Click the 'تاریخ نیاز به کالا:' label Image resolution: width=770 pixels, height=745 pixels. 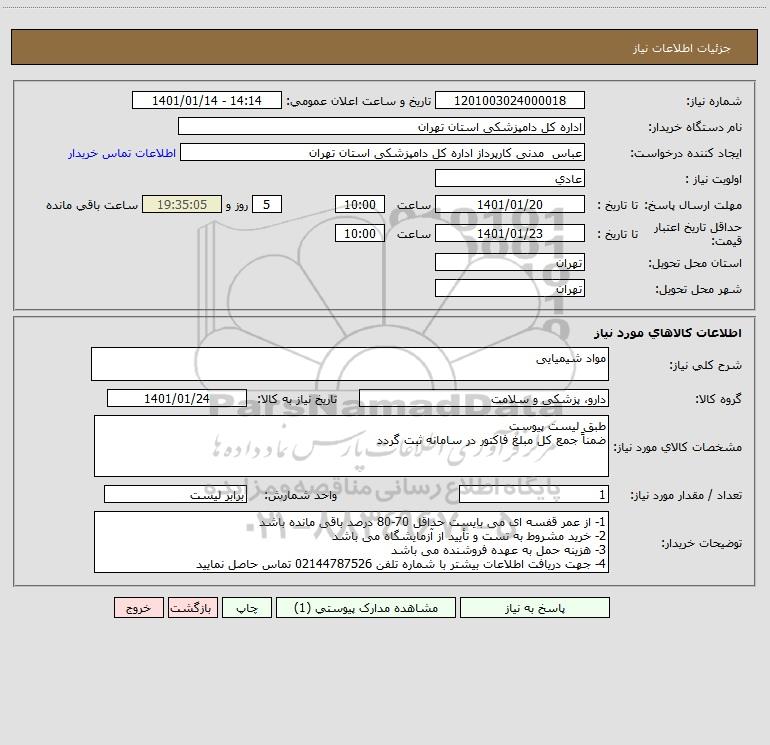point(297,399)
